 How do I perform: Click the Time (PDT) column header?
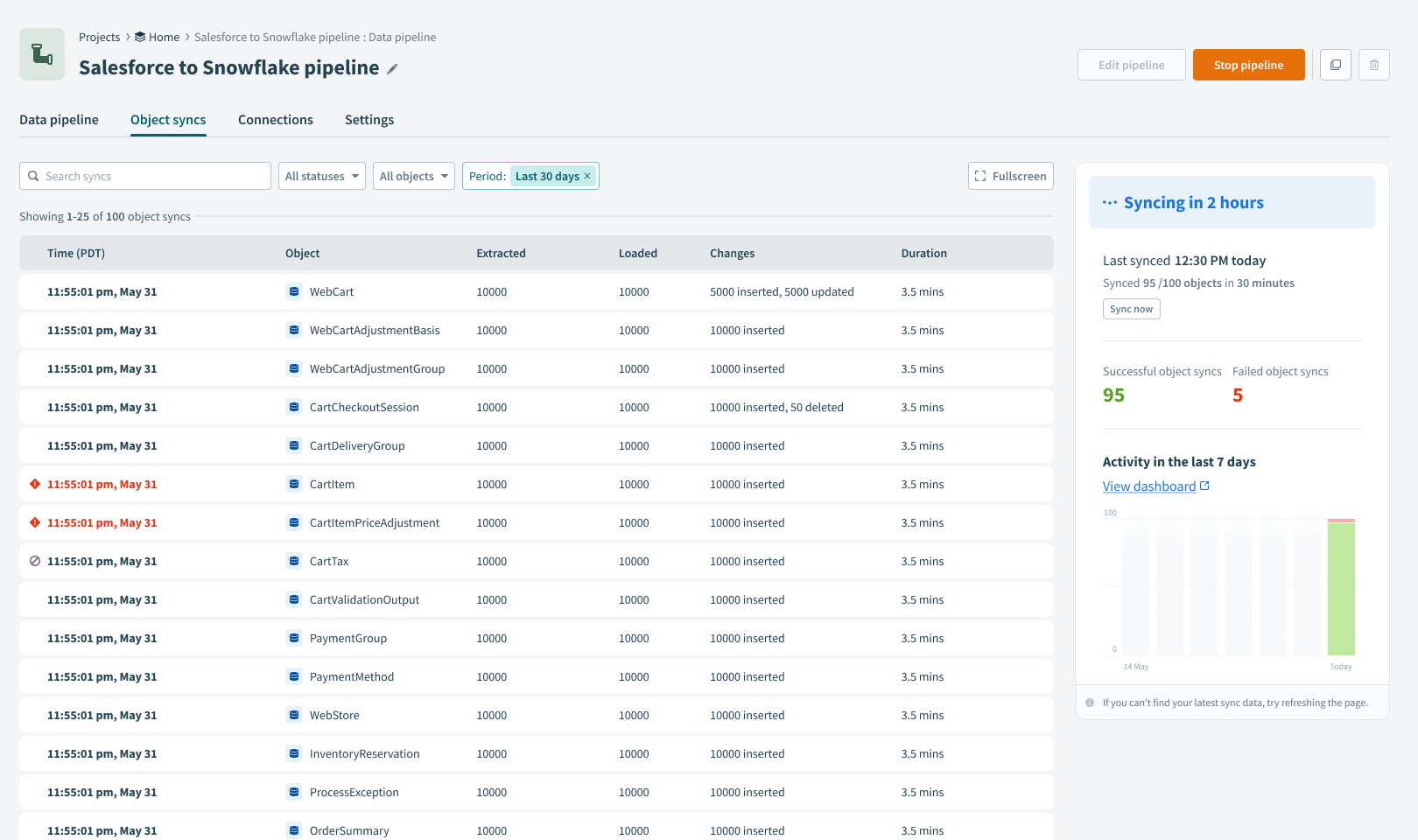tap(76, 253)
